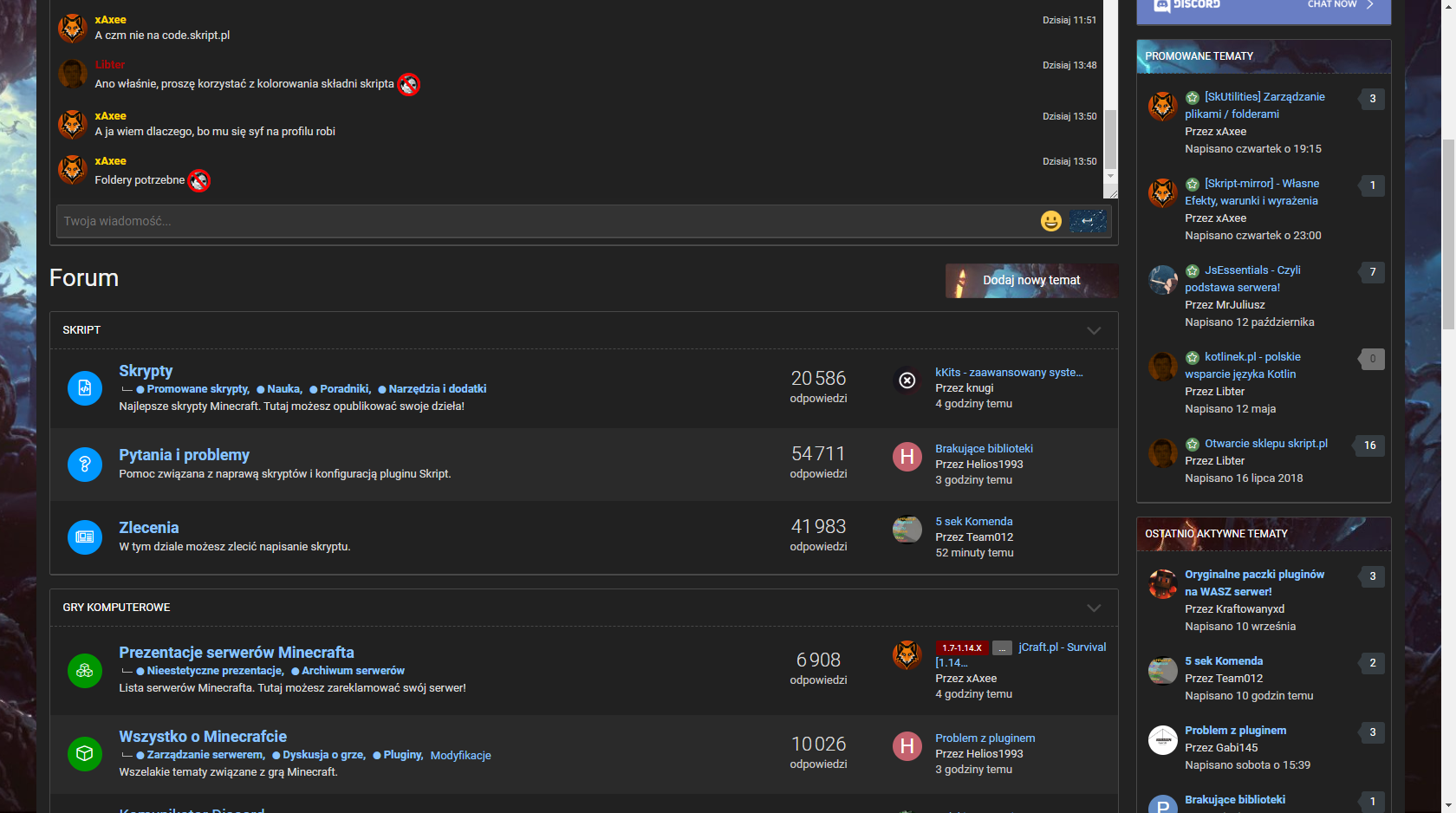This screenshot has width=1456, height=813.
Task: Send the chat message with the arrow button
Action: pyautogui.click(x=1088, y=221)
